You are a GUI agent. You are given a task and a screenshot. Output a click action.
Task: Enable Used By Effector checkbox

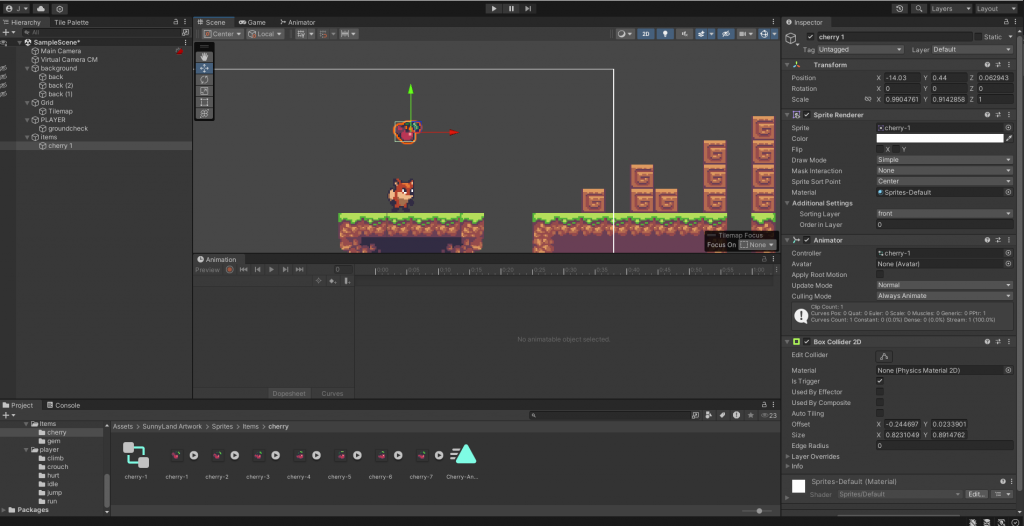point(880,392)
